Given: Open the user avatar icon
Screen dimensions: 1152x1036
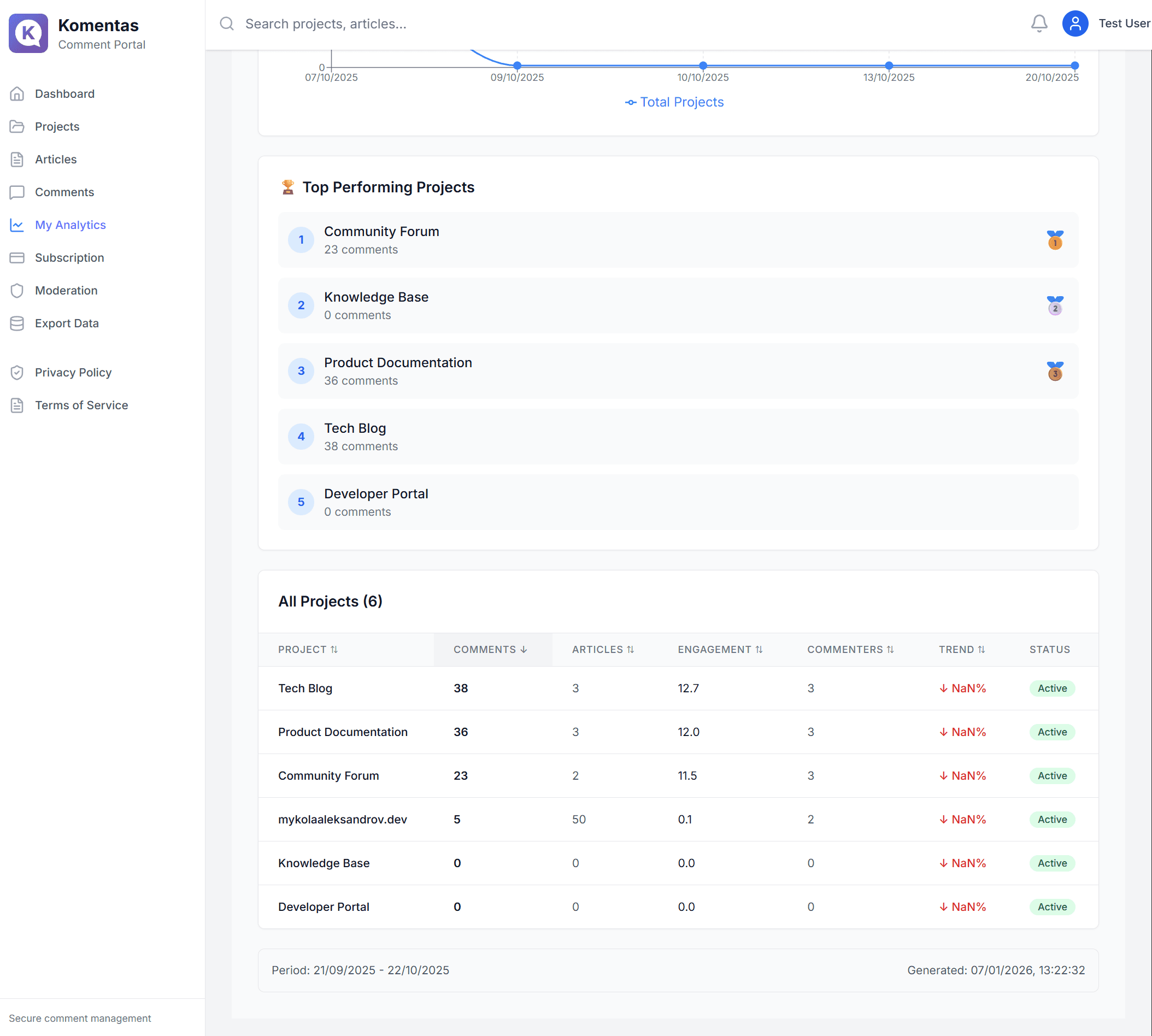Looking at the screenshot, I should [1074, 23].
